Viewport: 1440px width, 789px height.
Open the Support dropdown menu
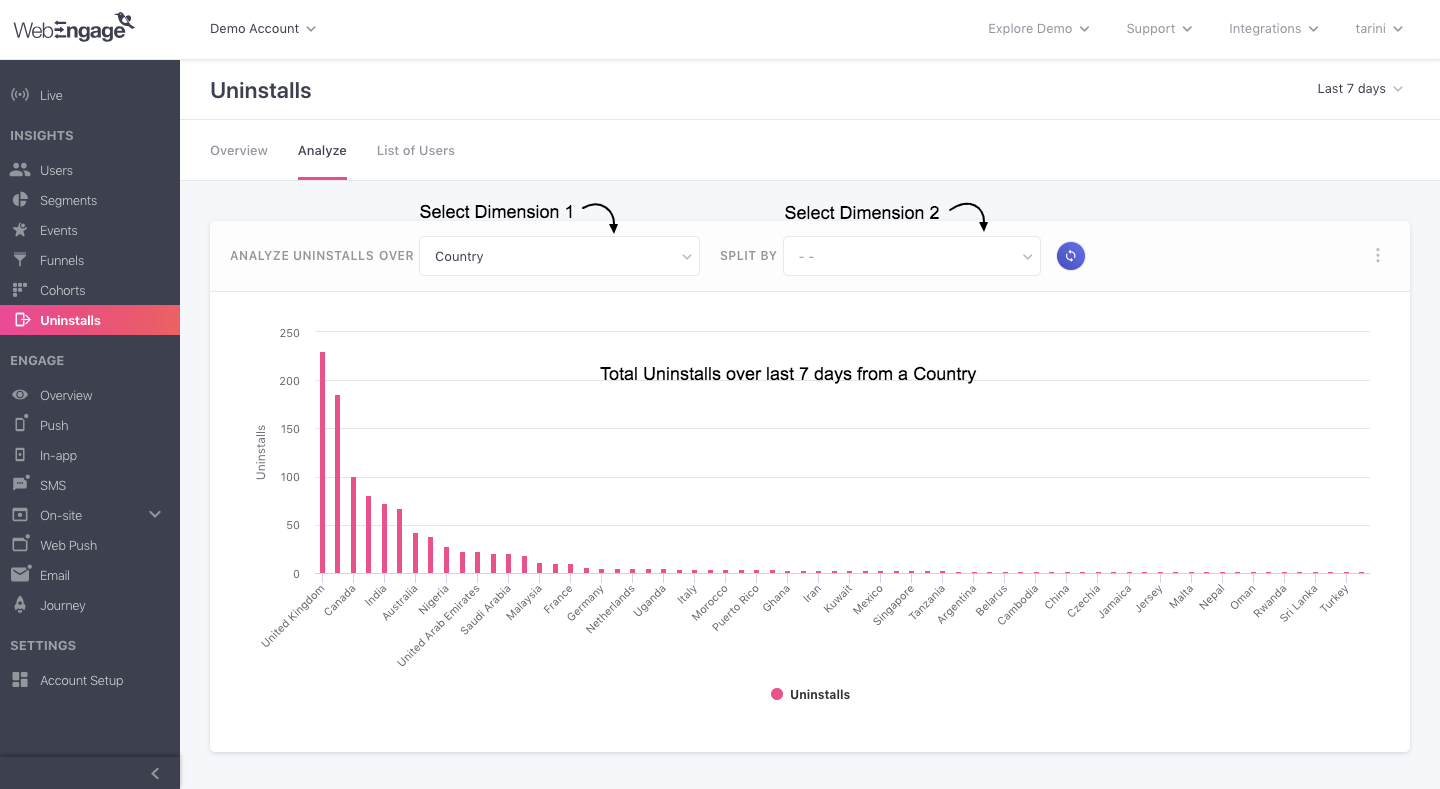[1159, 29]
